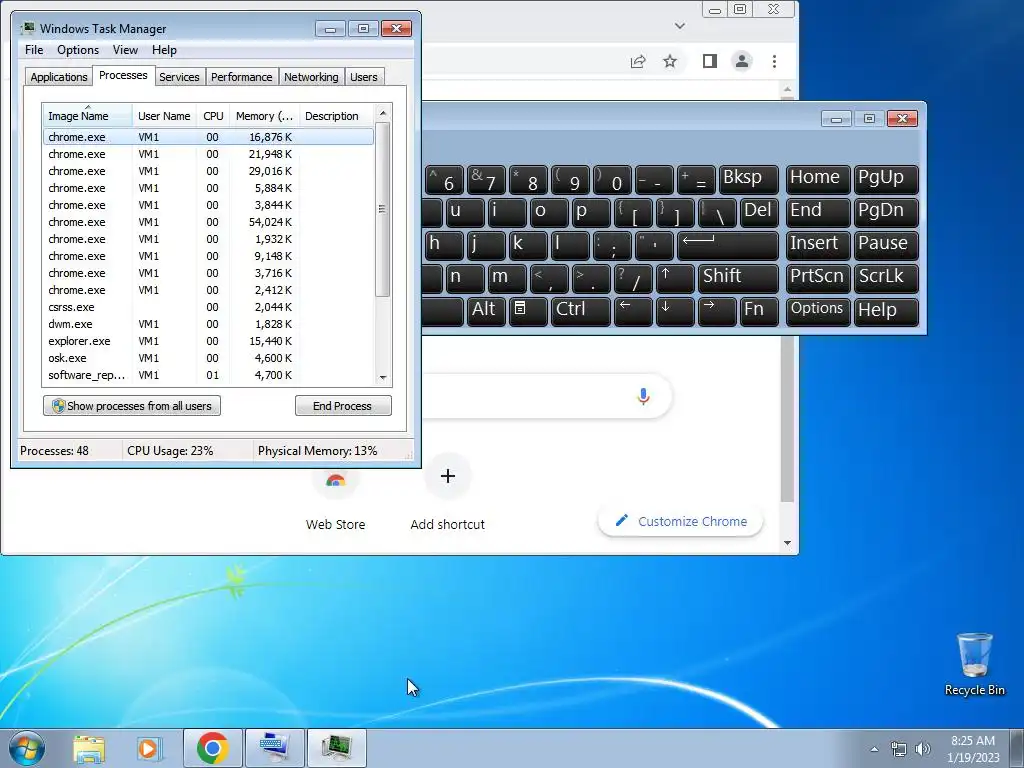Click the PrtScn key

click(818, 279)
